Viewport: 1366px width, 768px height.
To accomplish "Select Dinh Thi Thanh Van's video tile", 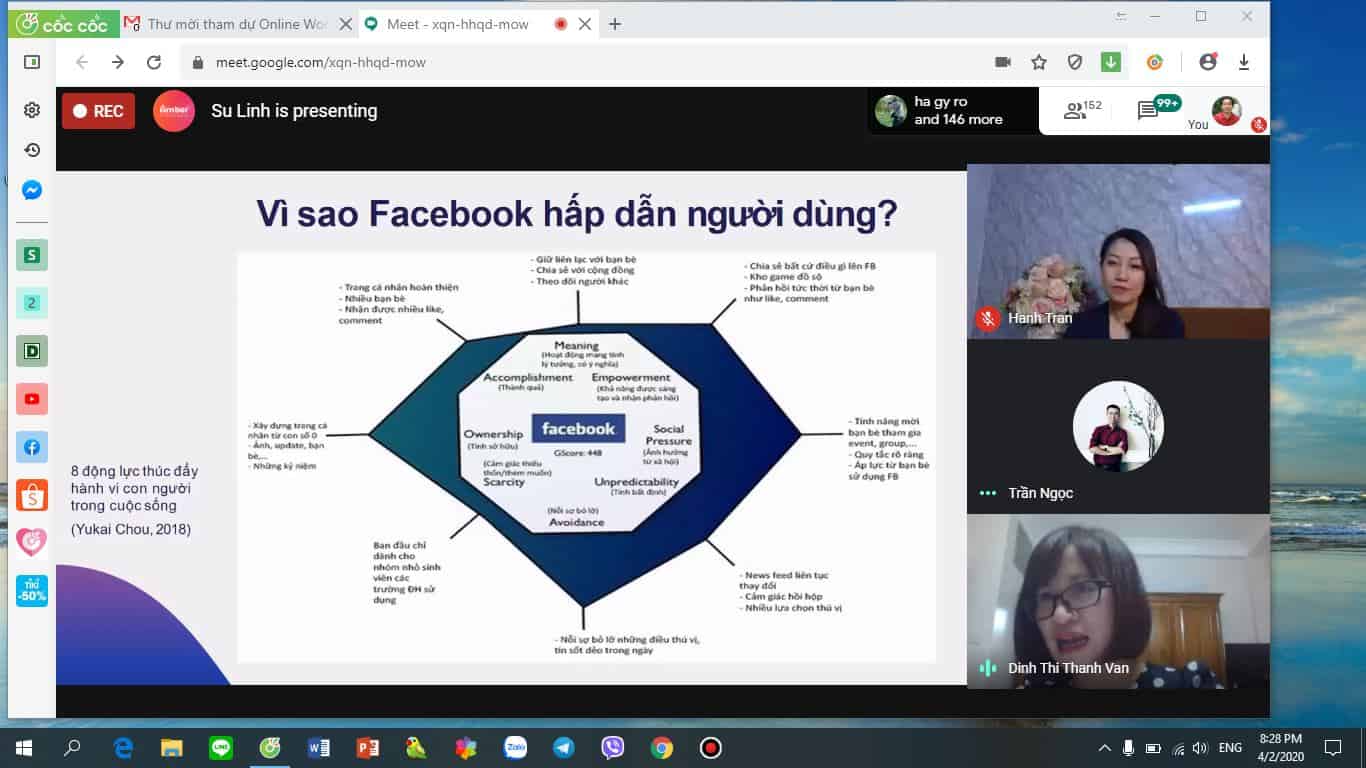I will [x=1118, y=601].
